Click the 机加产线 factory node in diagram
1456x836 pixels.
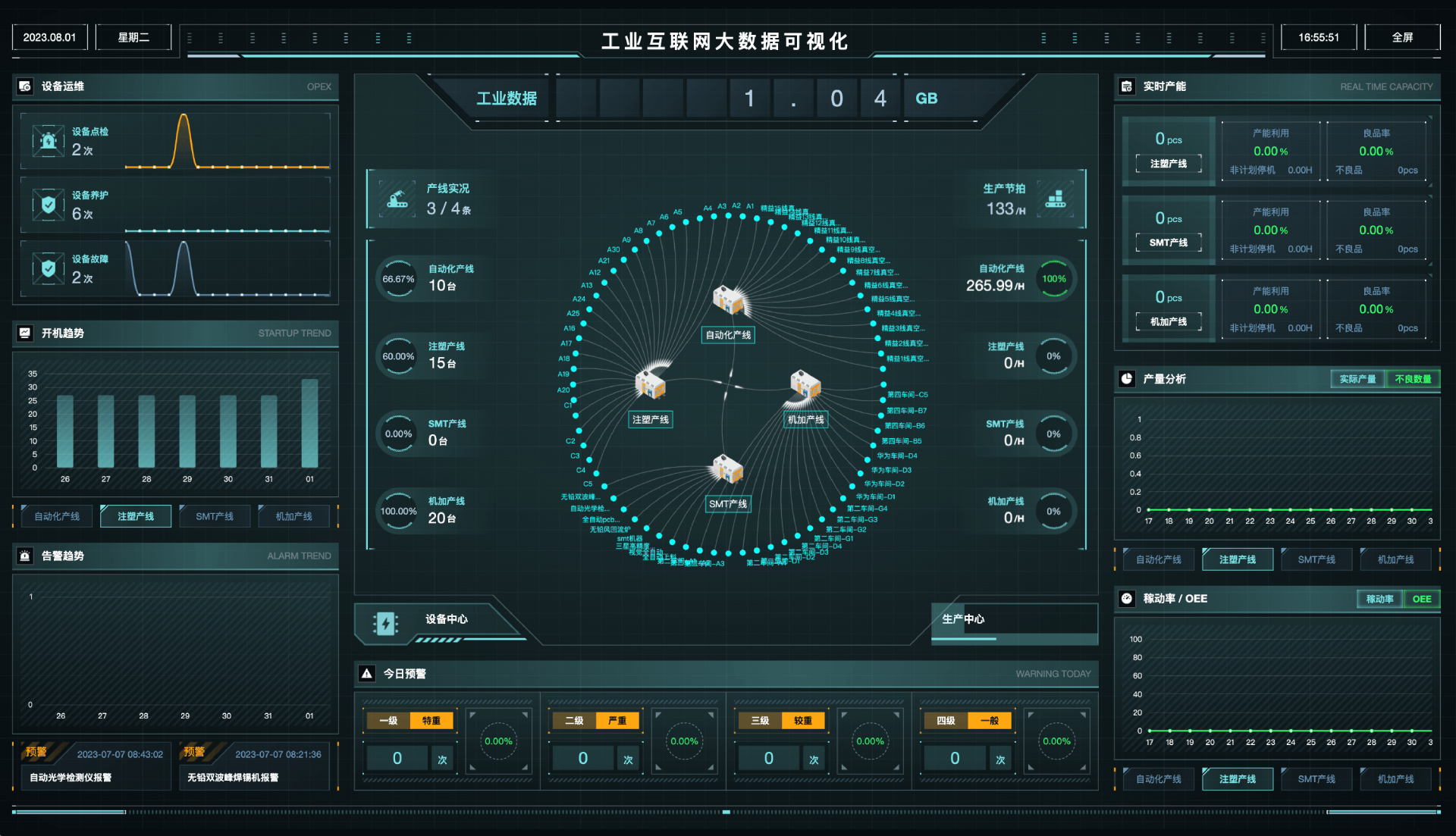(x=805, y=385)
